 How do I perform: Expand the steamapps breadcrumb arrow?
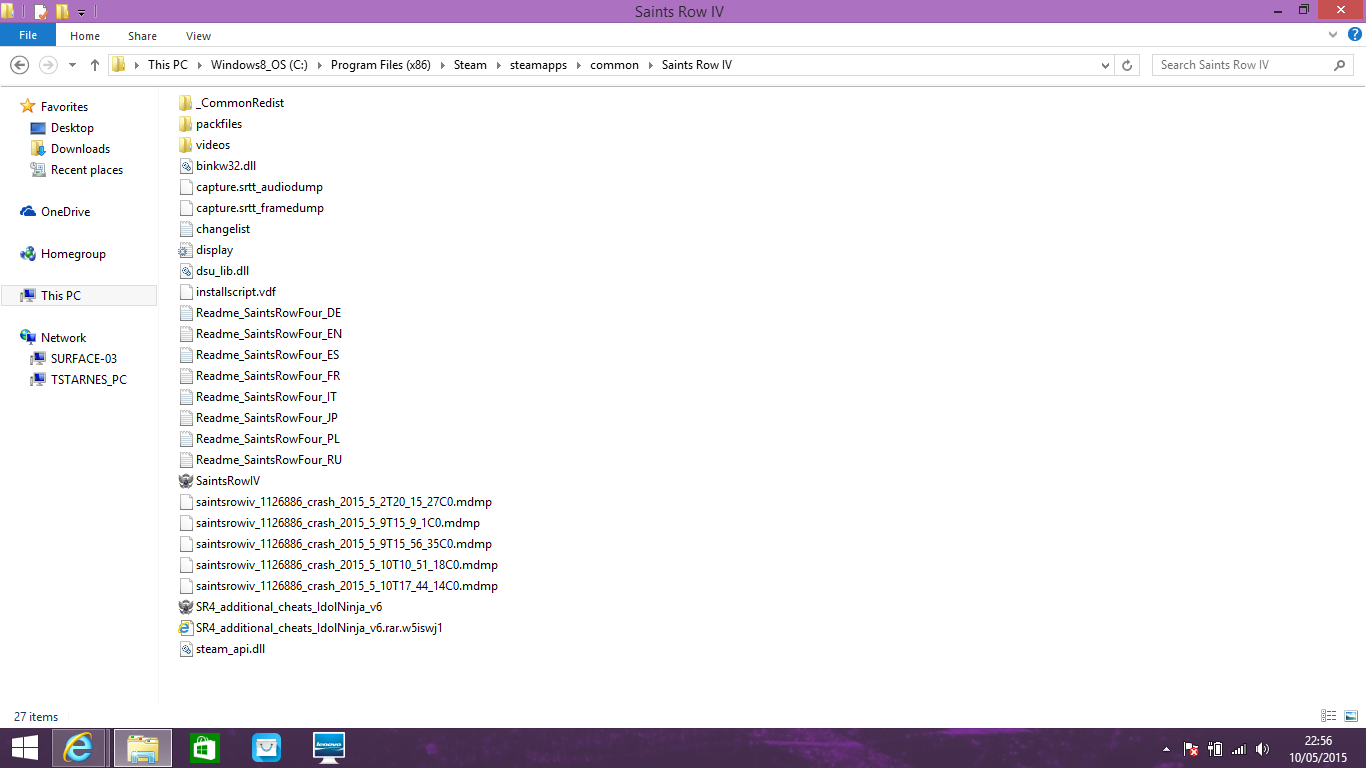[x=578, y=65]
